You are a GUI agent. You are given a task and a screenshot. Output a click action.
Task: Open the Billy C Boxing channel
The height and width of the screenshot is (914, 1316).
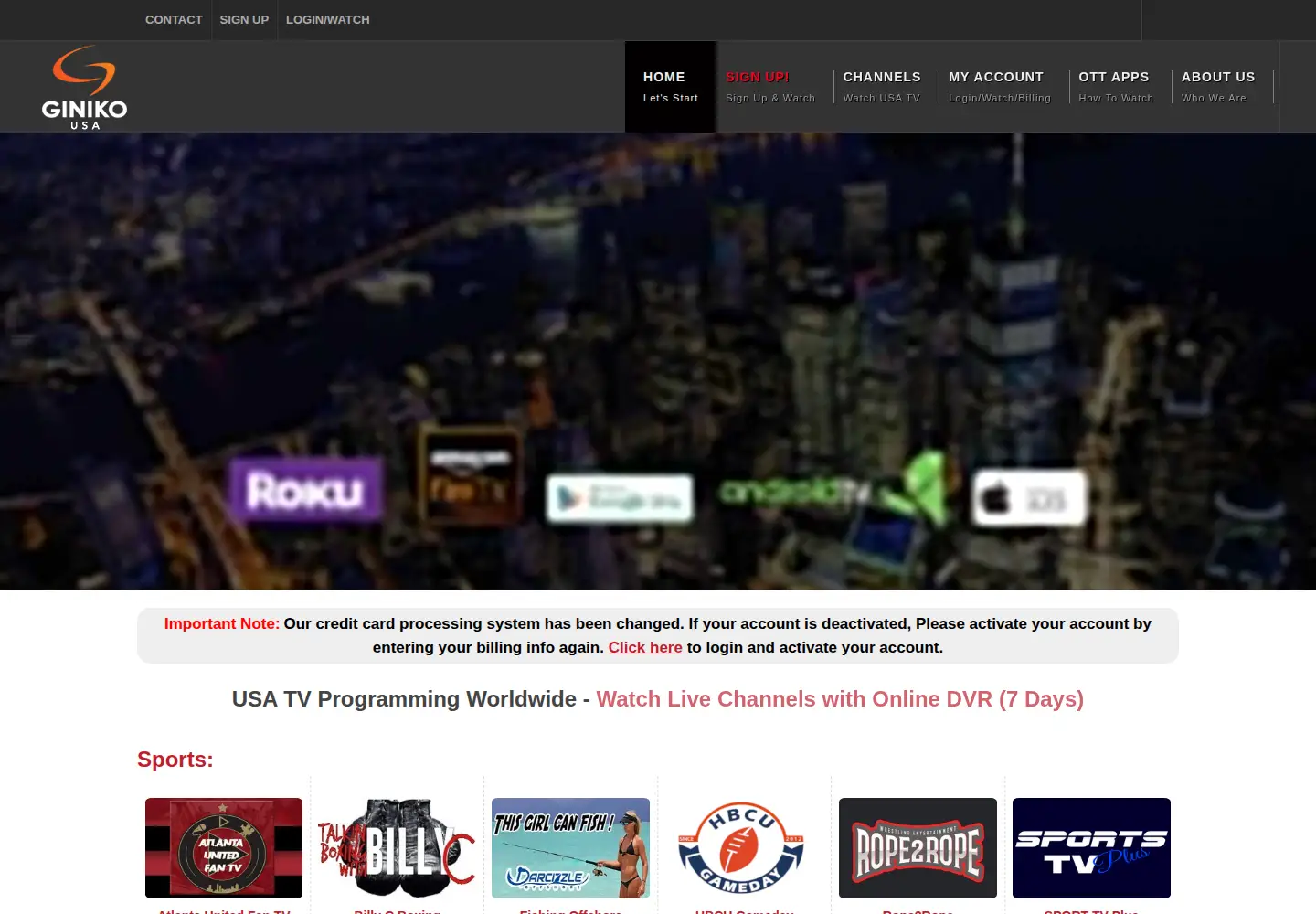pyautogui.click(x=397, y=848)
